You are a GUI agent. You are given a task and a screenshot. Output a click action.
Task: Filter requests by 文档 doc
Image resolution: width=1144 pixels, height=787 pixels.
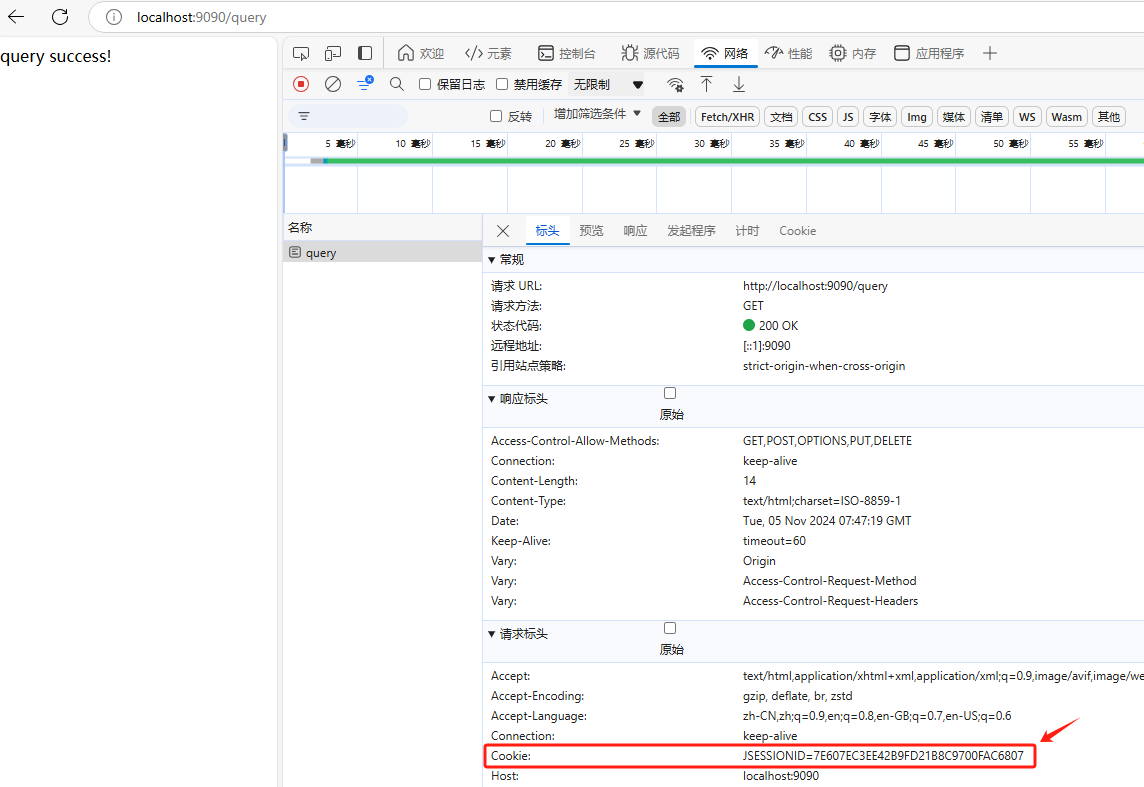click(x=781, y=117)
